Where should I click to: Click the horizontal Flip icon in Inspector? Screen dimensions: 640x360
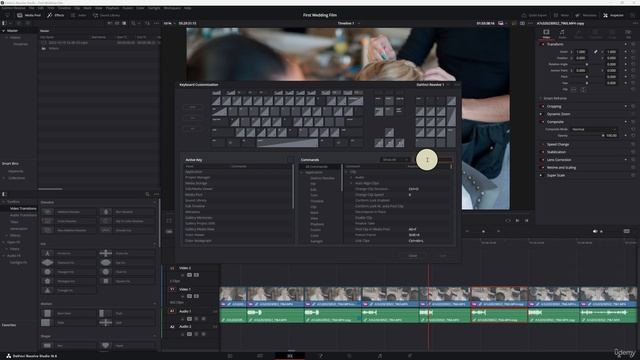(574, 89)
